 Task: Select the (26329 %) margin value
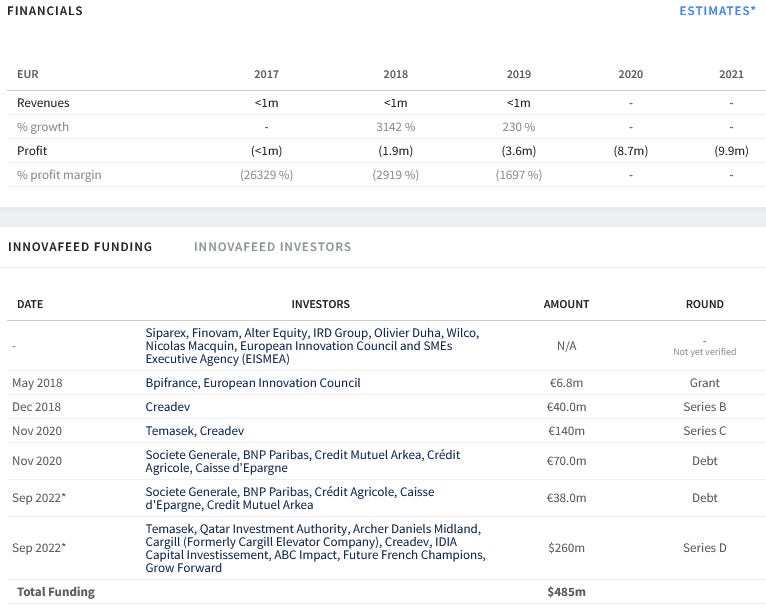[266, 175]
